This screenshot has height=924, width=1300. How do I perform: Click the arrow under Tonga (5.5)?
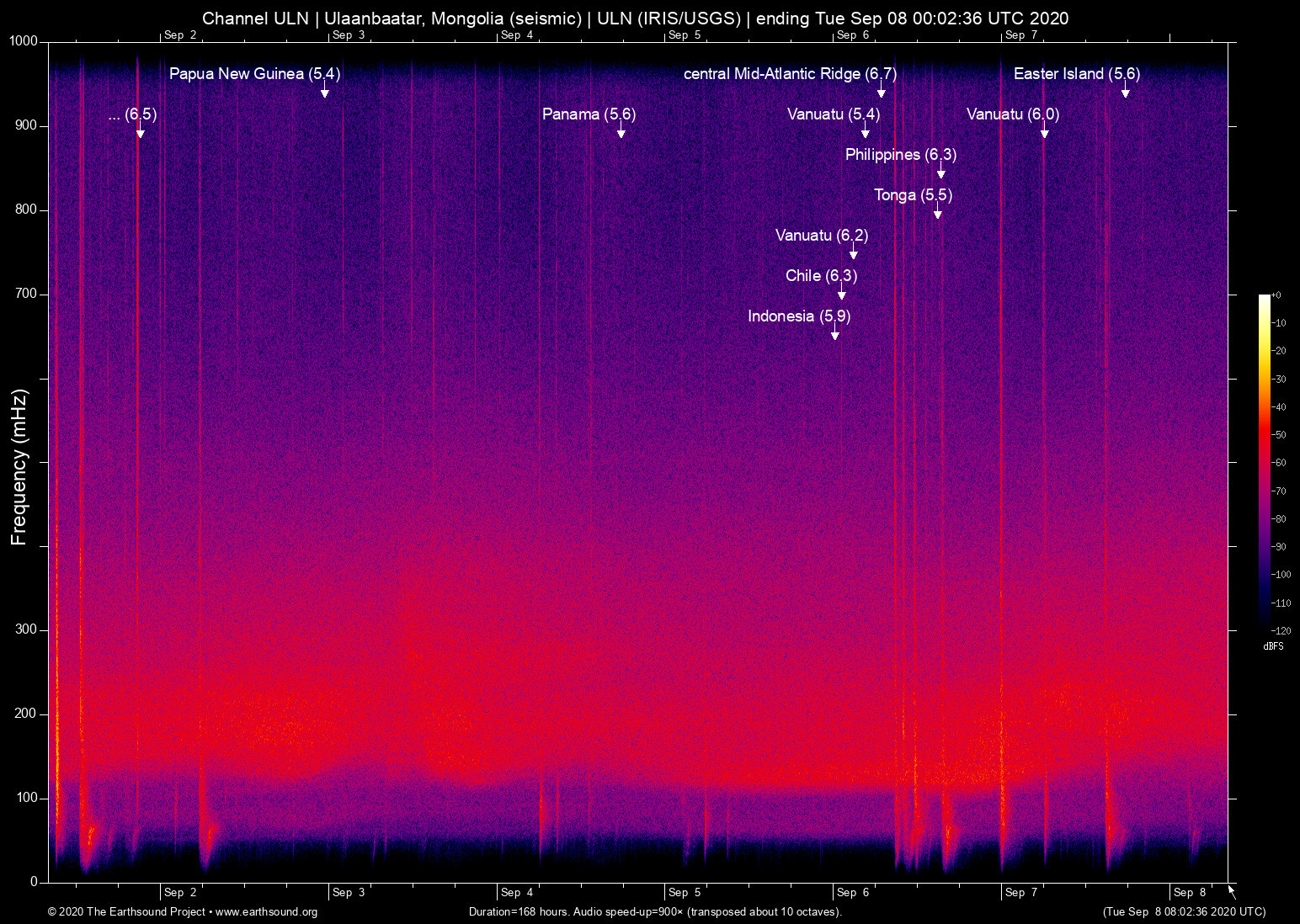click(x=937, y=213)
